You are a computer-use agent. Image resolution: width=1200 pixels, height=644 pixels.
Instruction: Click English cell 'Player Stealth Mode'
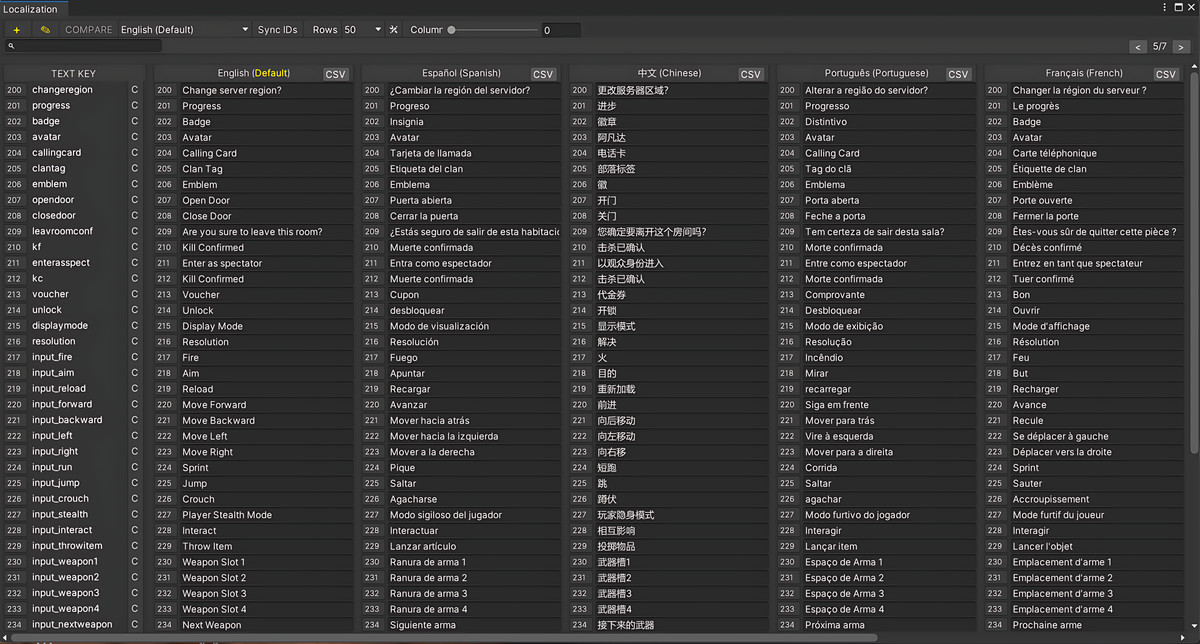coord(266,515)
